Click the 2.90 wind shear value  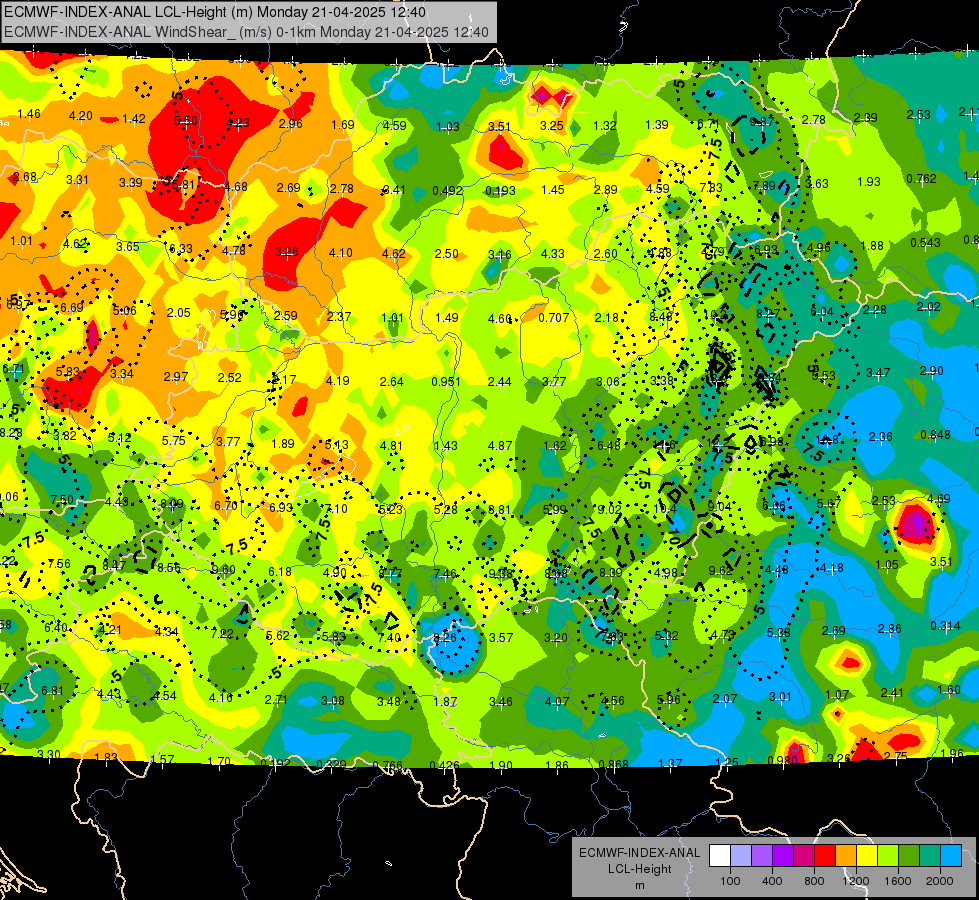click(x=932, y=371)
